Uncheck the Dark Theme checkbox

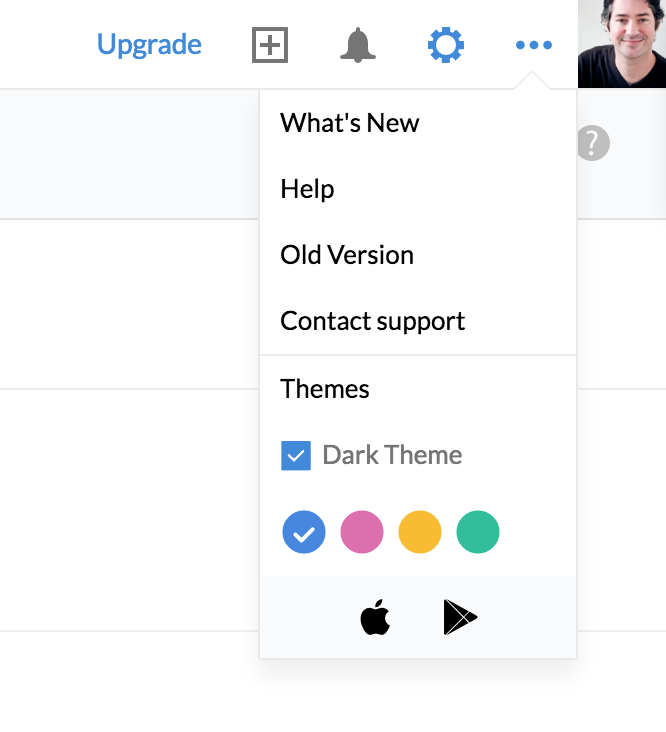[x=296, y=456]
